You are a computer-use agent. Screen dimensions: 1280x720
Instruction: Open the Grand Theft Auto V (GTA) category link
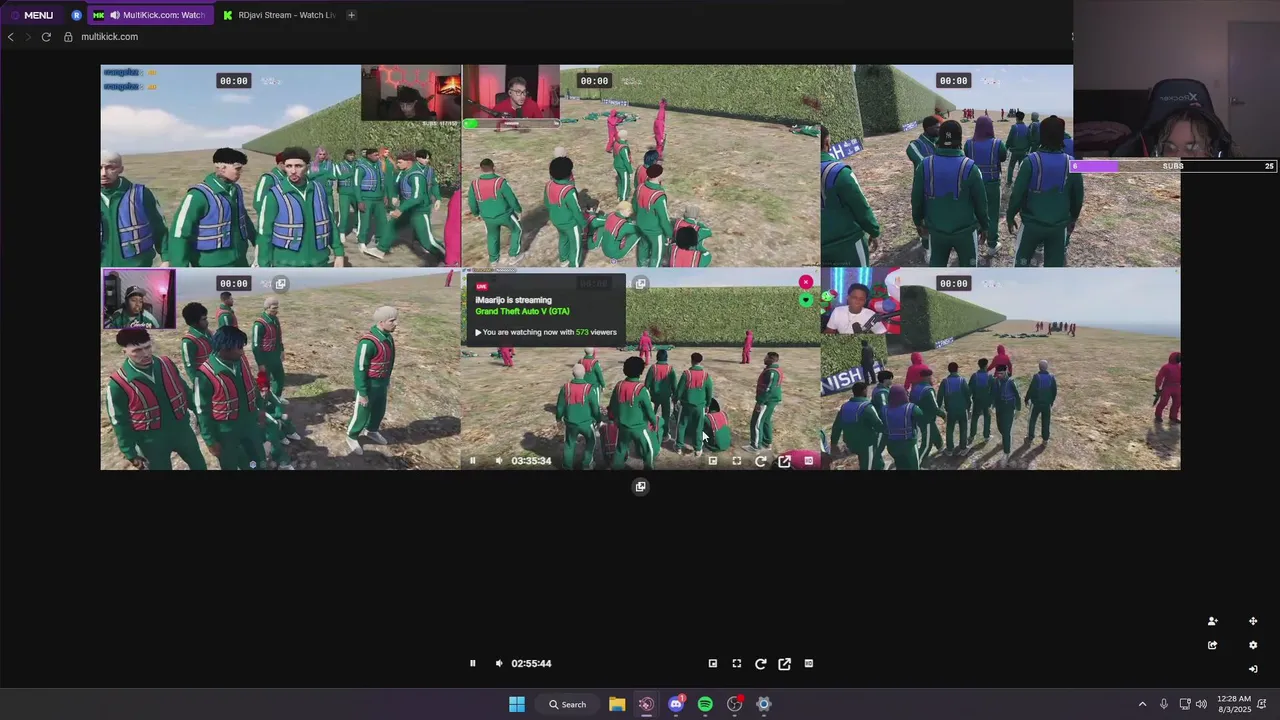coord(522,312)
